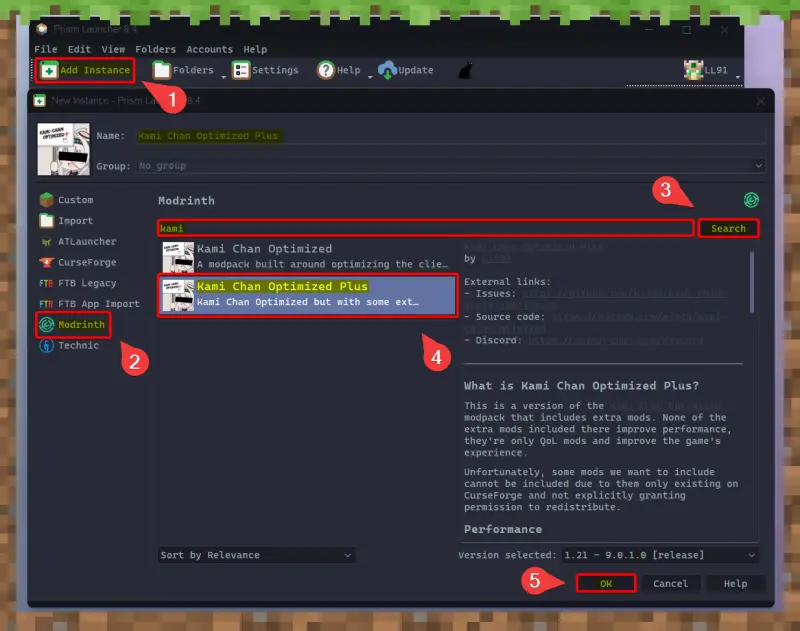Click the Search button

click(729, 228)
